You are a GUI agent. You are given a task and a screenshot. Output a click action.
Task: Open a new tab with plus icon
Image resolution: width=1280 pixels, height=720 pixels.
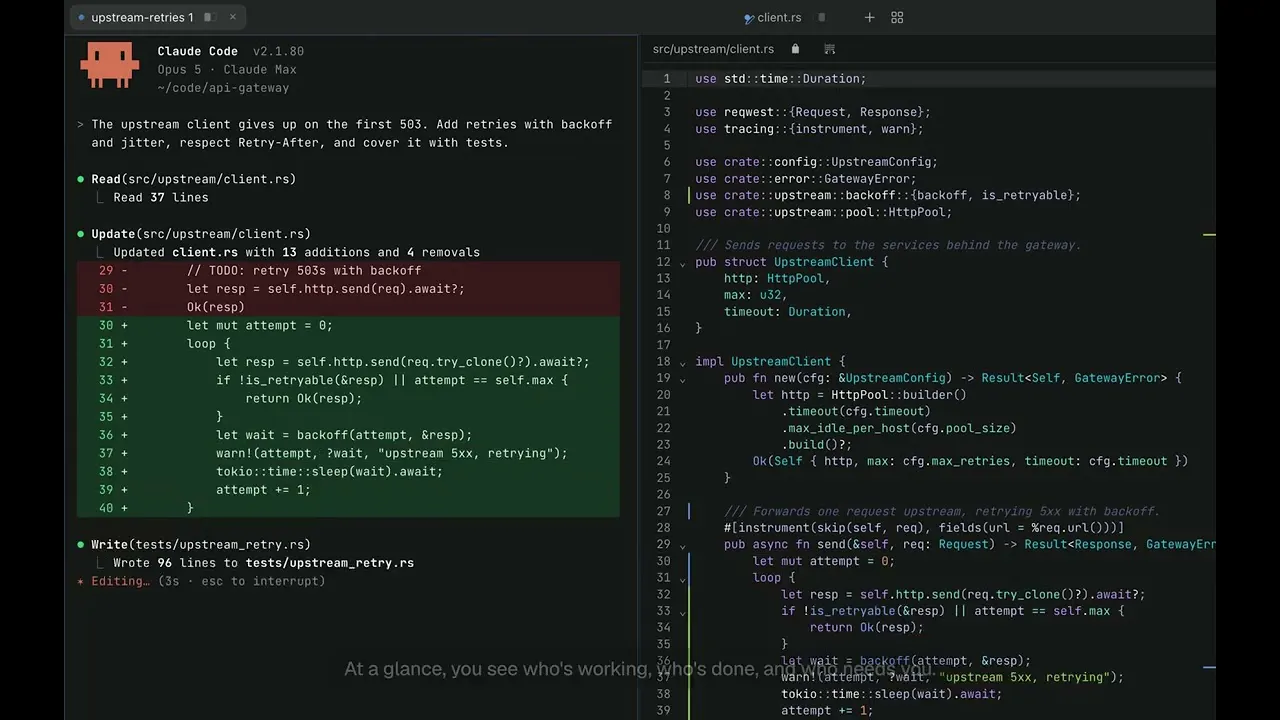point(869,17)
